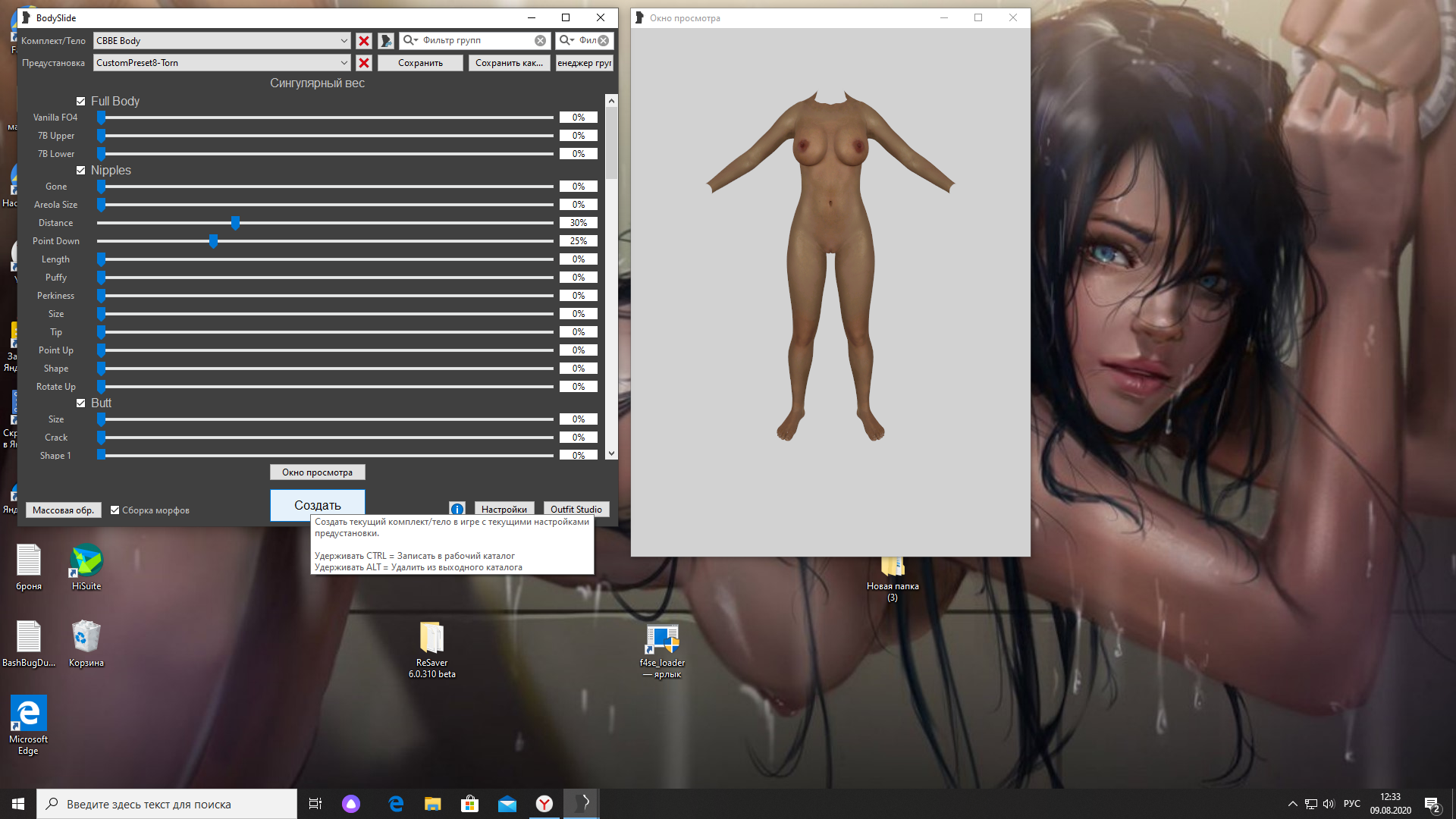Click the Distance slider handle at 30%

tap(235, 223)
